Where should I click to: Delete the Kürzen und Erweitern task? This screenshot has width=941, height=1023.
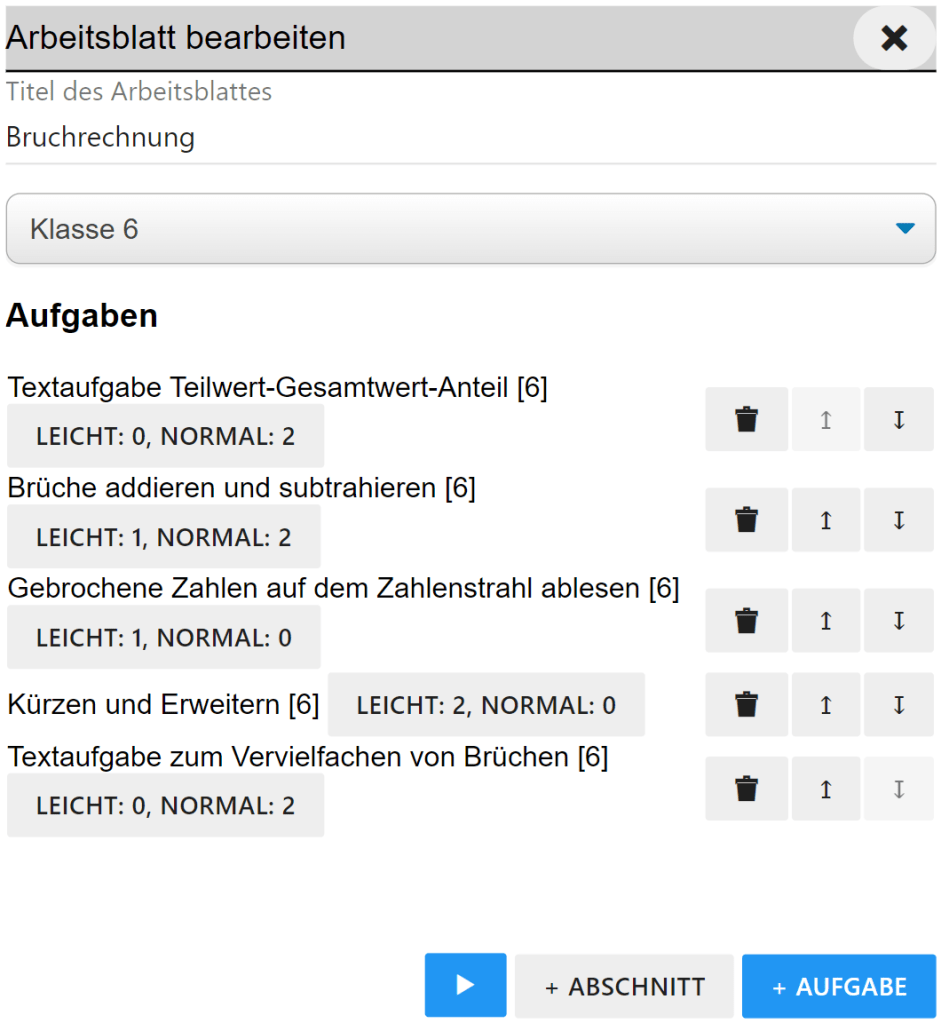746,705
